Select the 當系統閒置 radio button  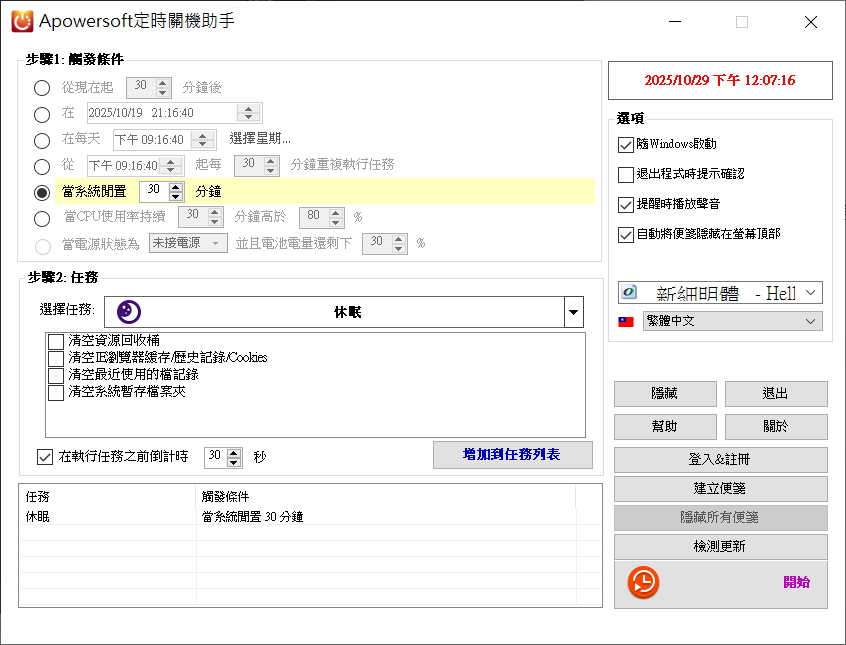point(42,192)
